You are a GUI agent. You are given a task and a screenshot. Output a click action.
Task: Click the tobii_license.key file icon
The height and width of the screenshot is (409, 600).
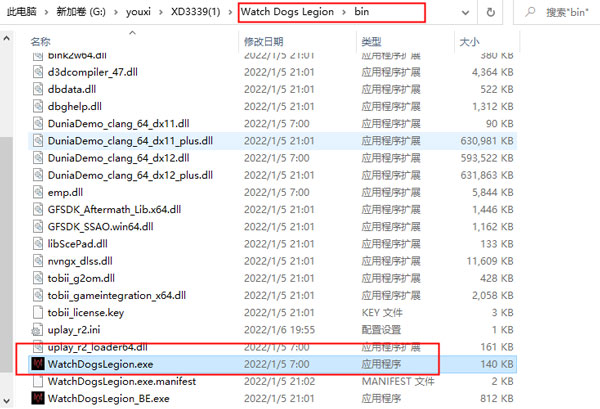(38, 313)
